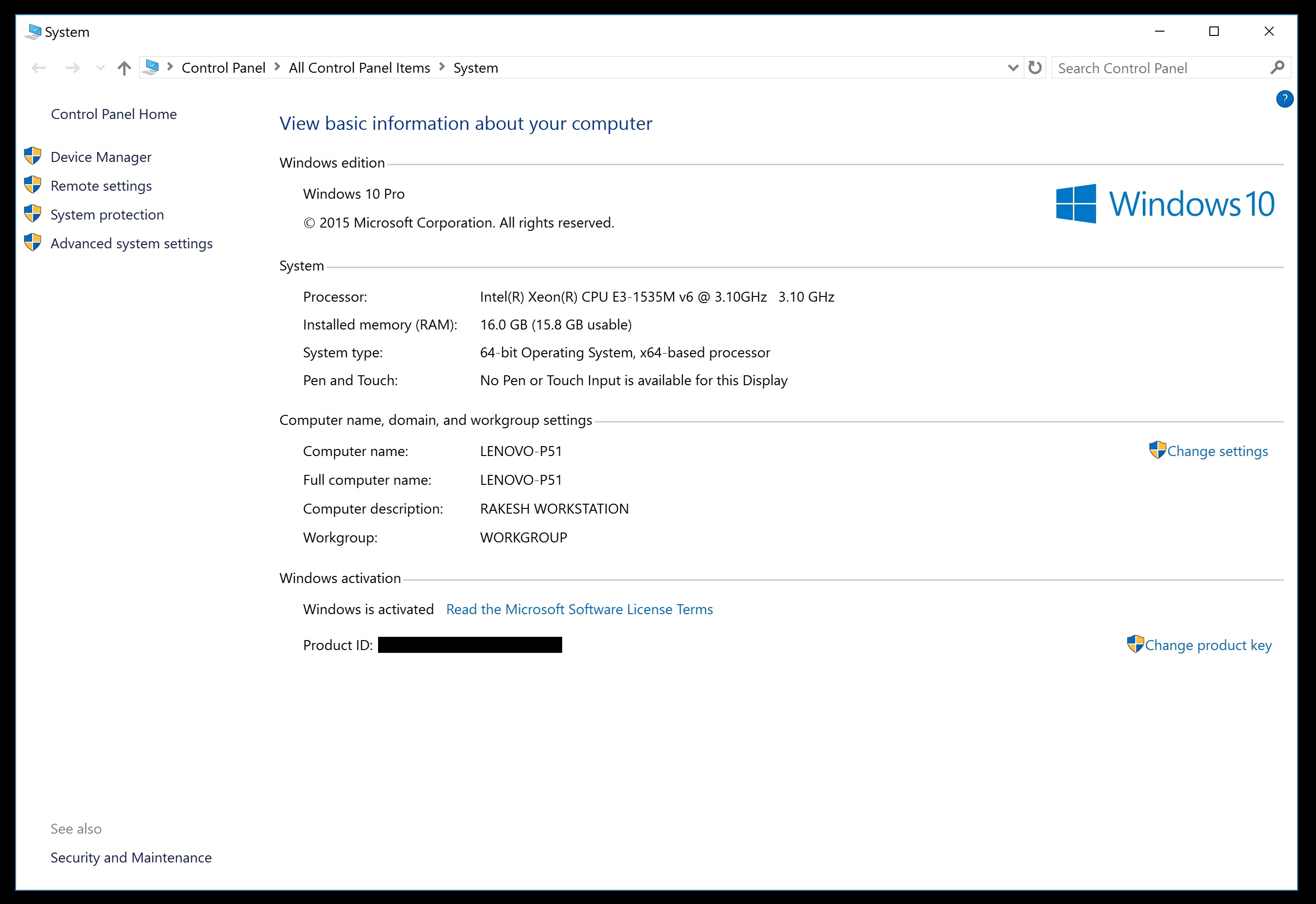Open Remote settings
This screenshot has height=904, width=1316.
point(101,186)
